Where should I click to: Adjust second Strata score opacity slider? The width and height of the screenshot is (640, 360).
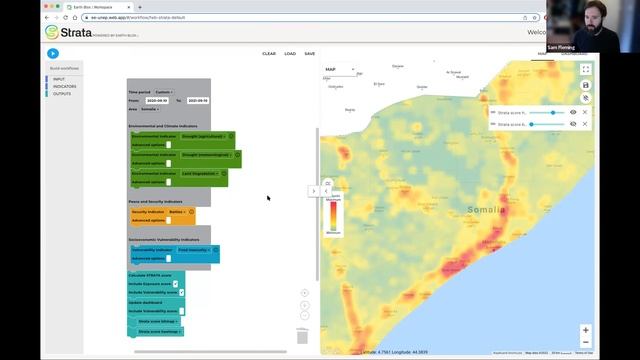[547, 124]
